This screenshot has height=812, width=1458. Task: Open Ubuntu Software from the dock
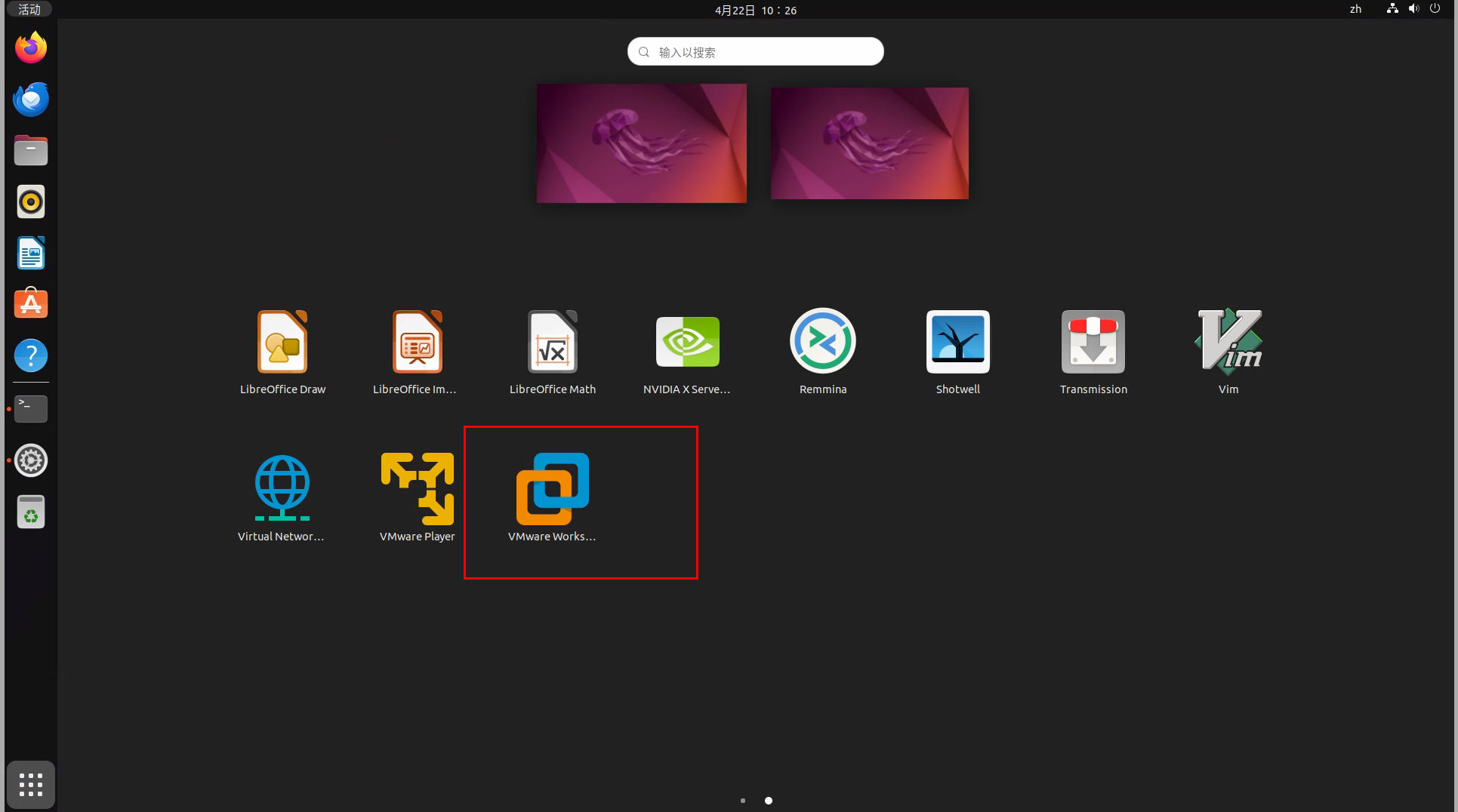31,304
